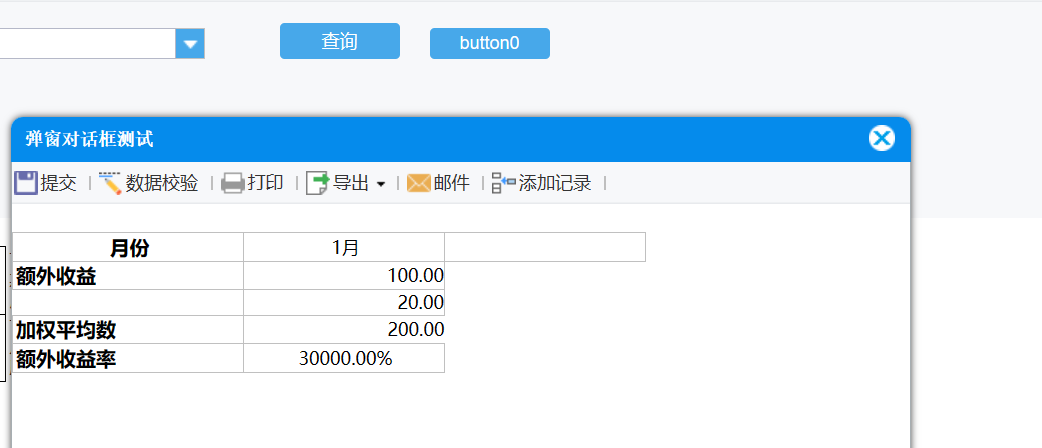1042x448 pixels.
Task: Click the 弹窗对话框测试 dialog title
Action: click(89, 140)
